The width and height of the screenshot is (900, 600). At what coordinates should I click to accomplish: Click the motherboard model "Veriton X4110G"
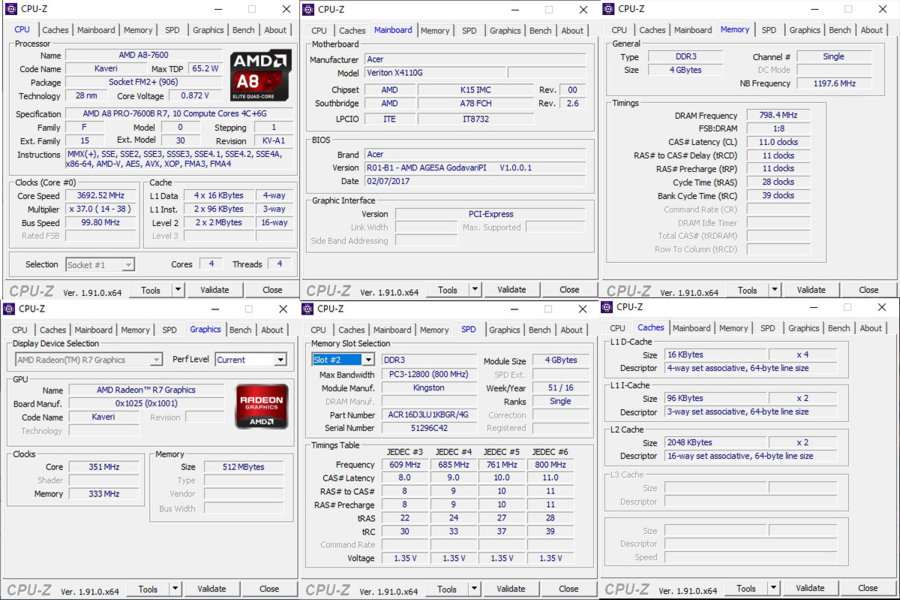(435, 72)
